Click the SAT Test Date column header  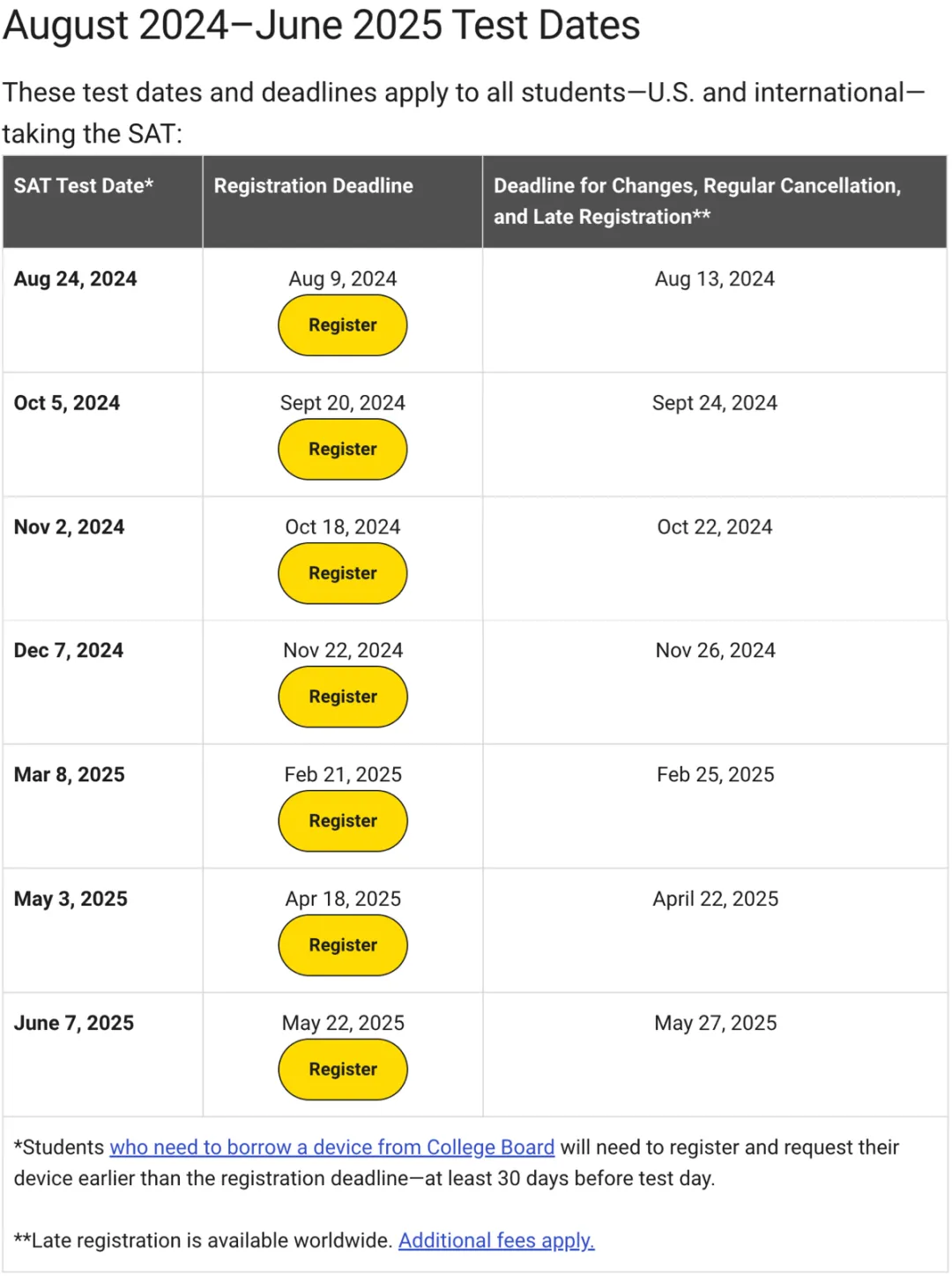(x=84, y=186)
